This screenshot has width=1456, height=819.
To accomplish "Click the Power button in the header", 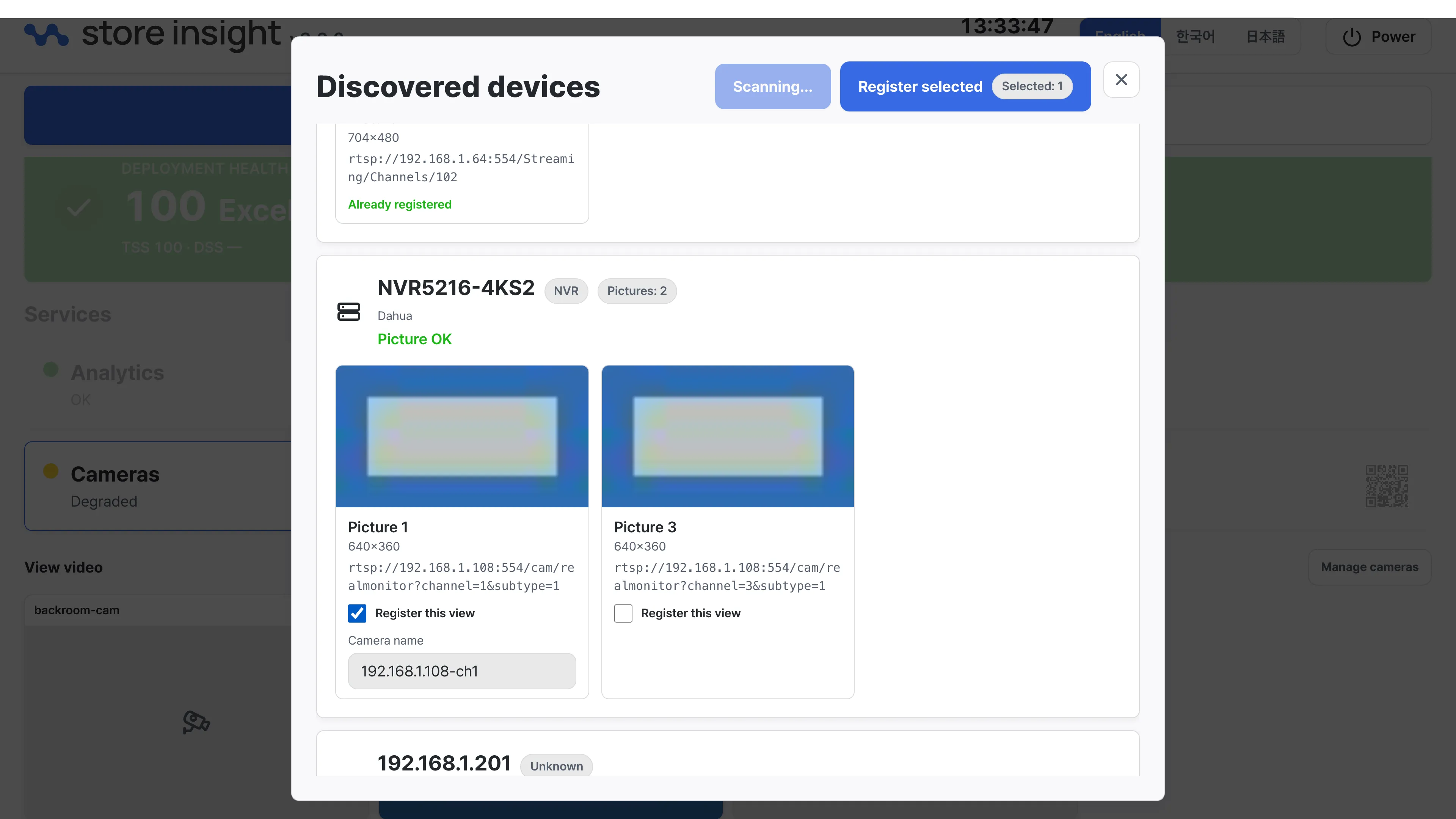I will (1378, 37).
